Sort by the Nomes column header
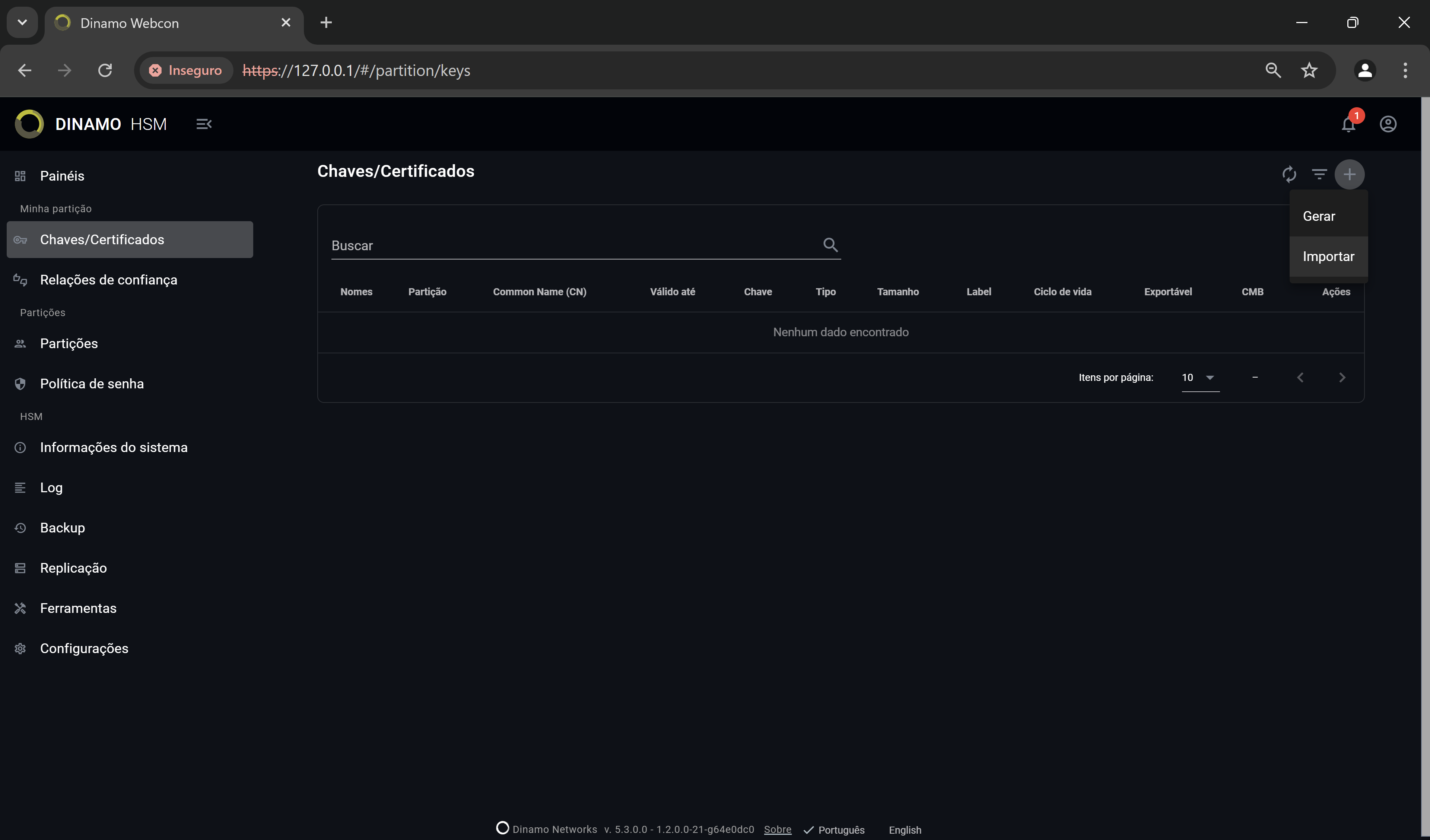This screenshot has width=1430, height=840. (356, 292)
